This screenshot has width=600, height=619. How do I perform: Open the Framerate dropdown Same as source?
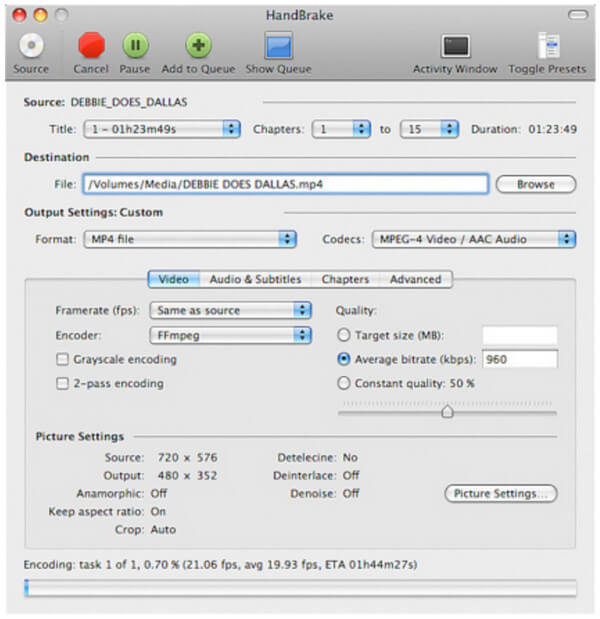pos(231,310)
